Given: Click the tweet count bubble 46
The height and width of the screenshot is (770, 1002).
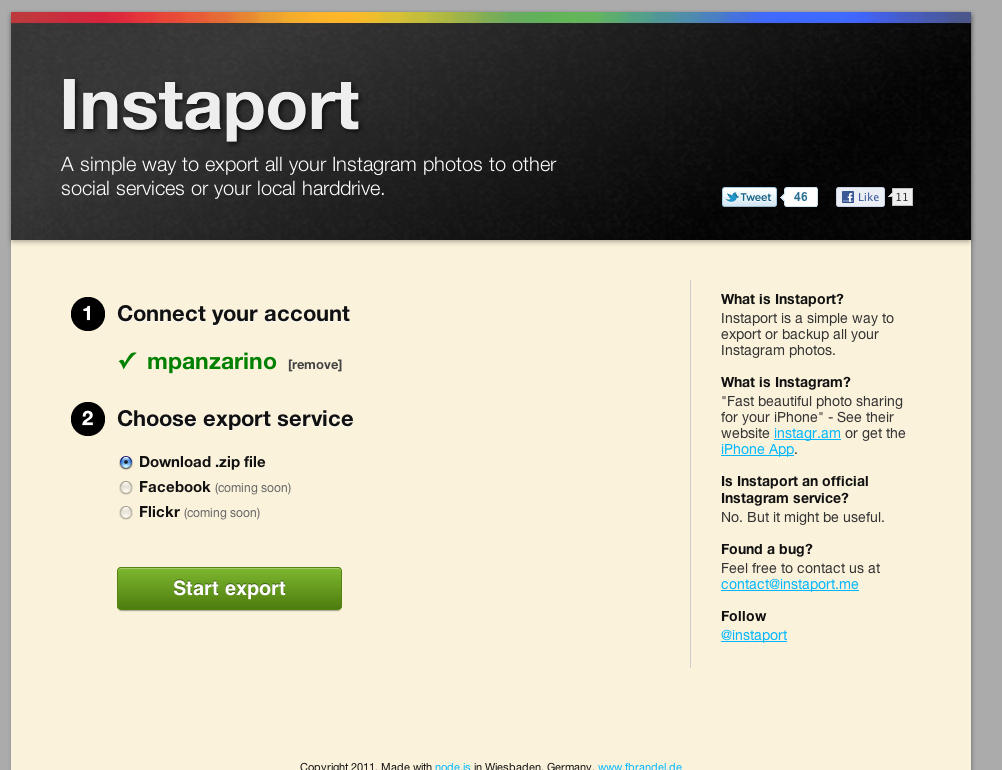Looking at the screenshot, I should (x=800, y=197).
